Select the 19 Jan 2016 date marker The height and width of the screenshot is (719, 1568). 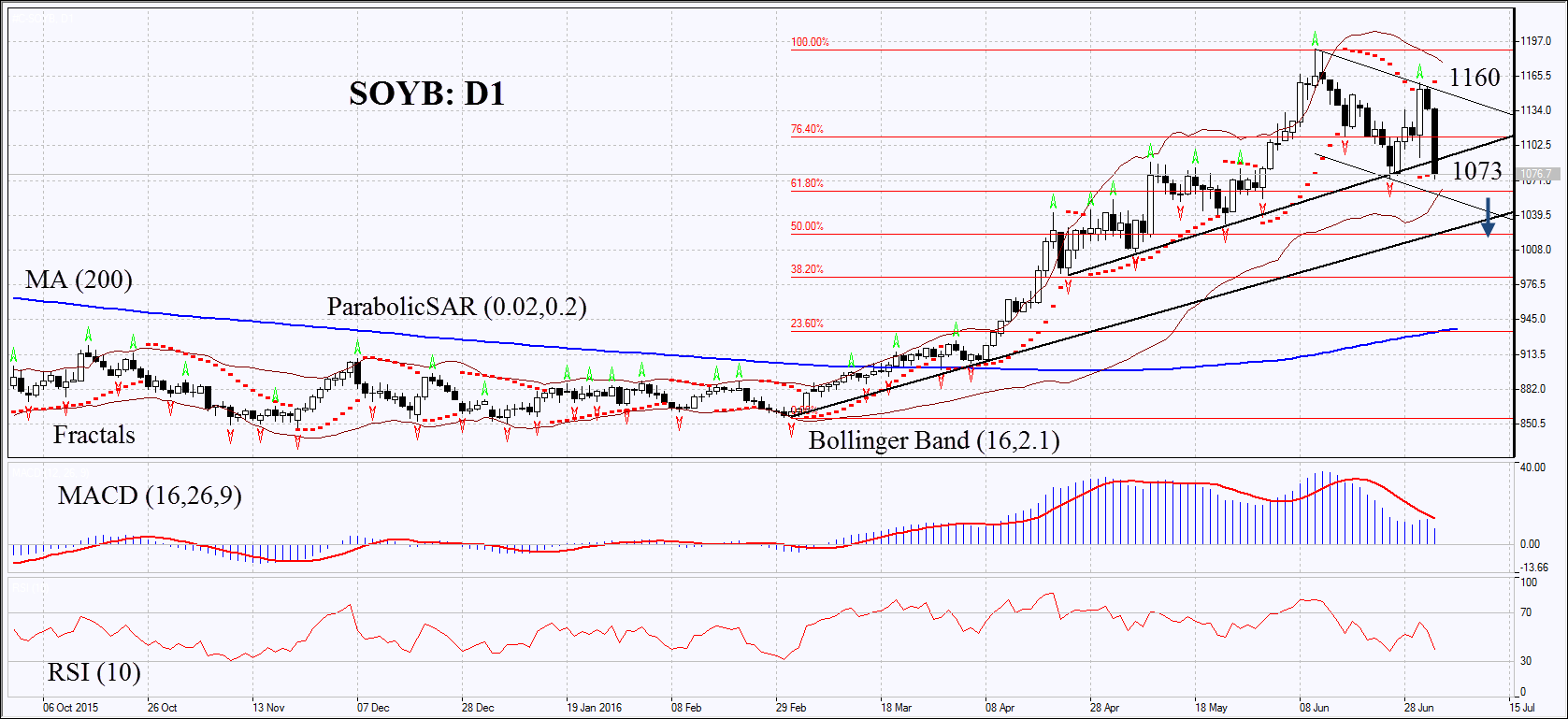(594, 708)
